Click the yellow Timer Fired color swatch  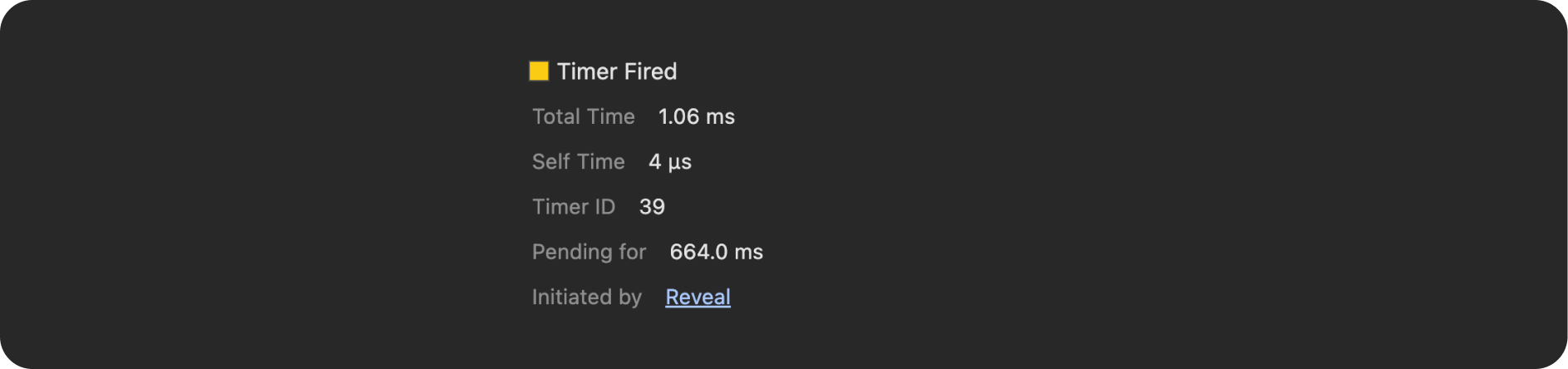coord(539,71)
